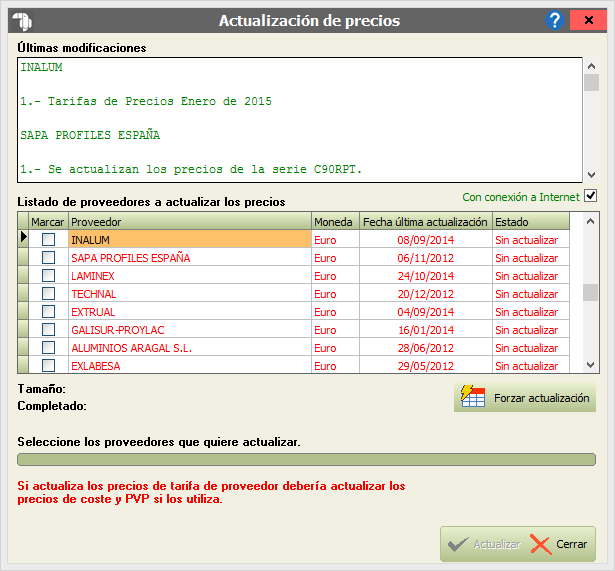
Task: Select the INALUM provider cell
Action: click(190, 240)
